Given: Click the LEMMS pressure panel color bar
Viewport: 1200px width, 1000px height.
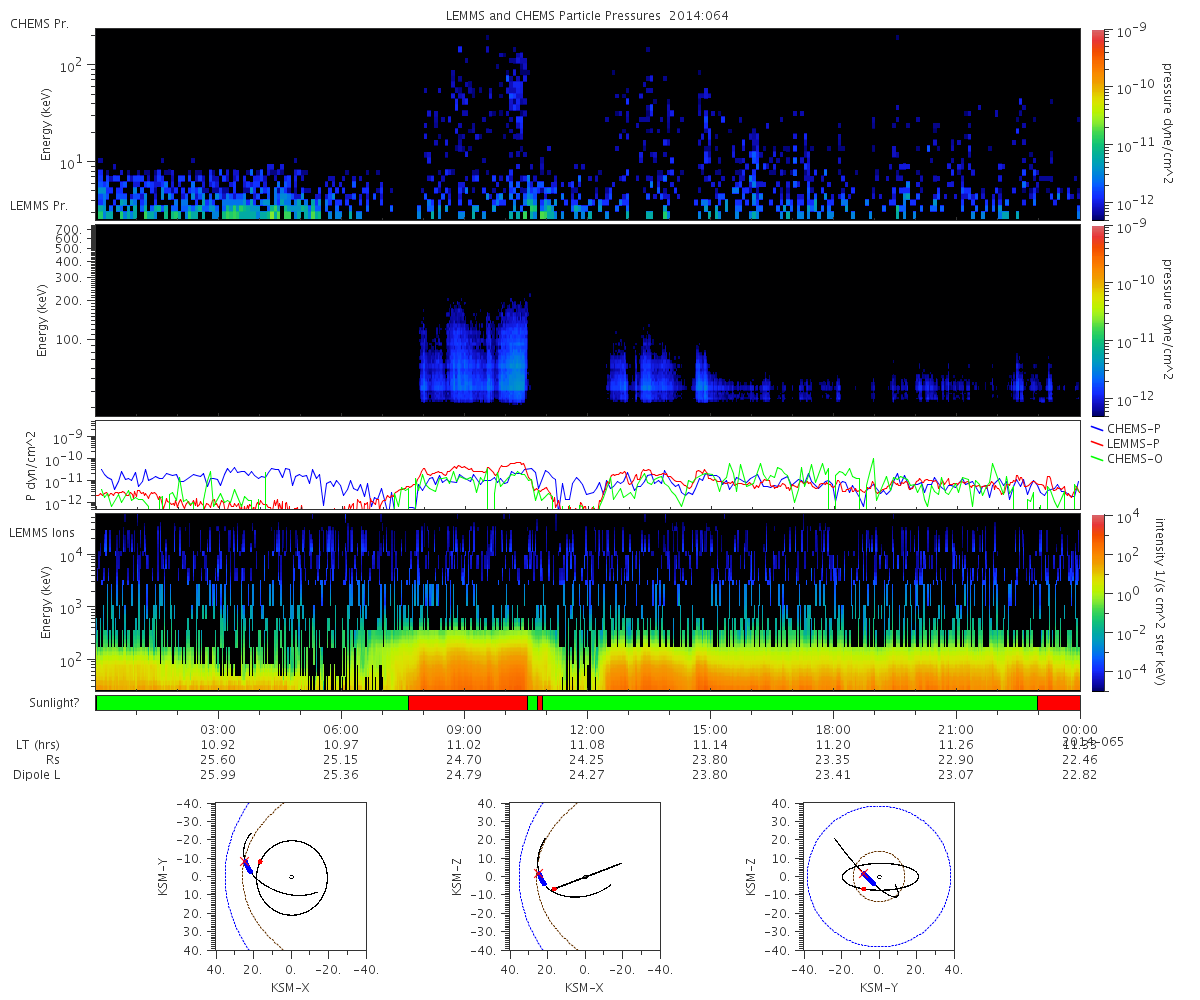Looking at the screenshot, I should click(x=1098, y=321).
